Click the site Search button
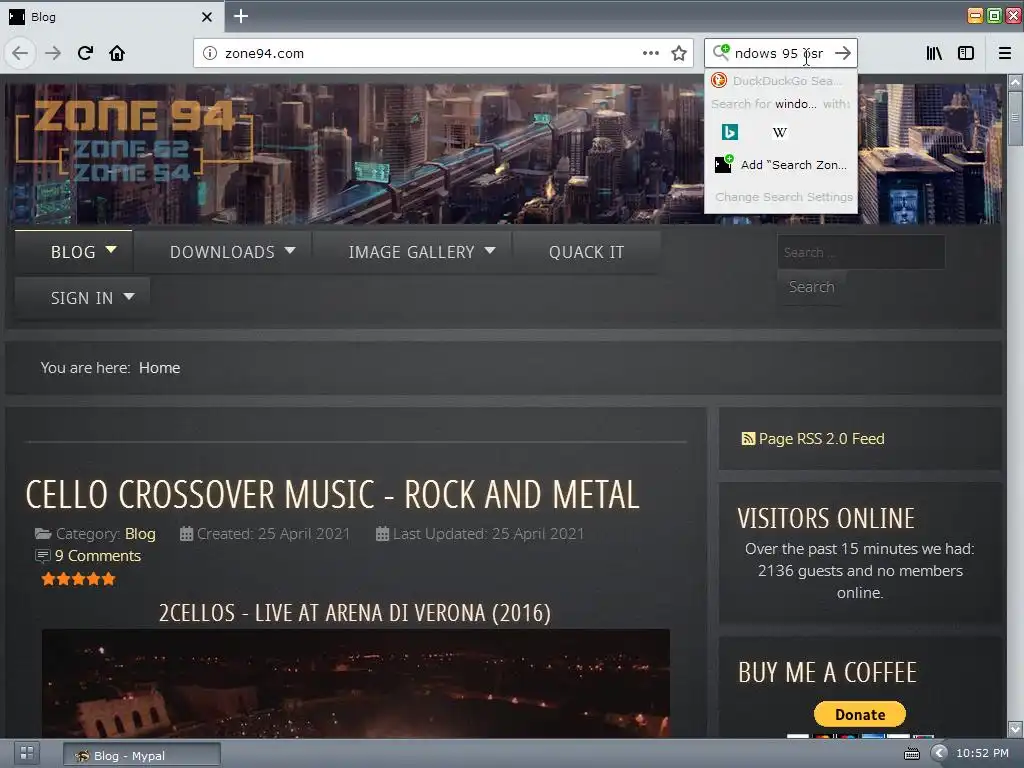The height and width of the screenshot is (768, 1024). (811, 287)
